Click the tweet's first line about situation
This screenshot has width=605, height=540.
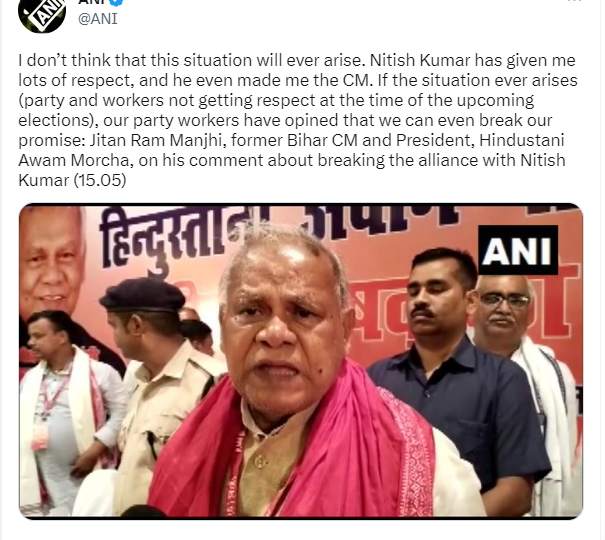(297, 61)
